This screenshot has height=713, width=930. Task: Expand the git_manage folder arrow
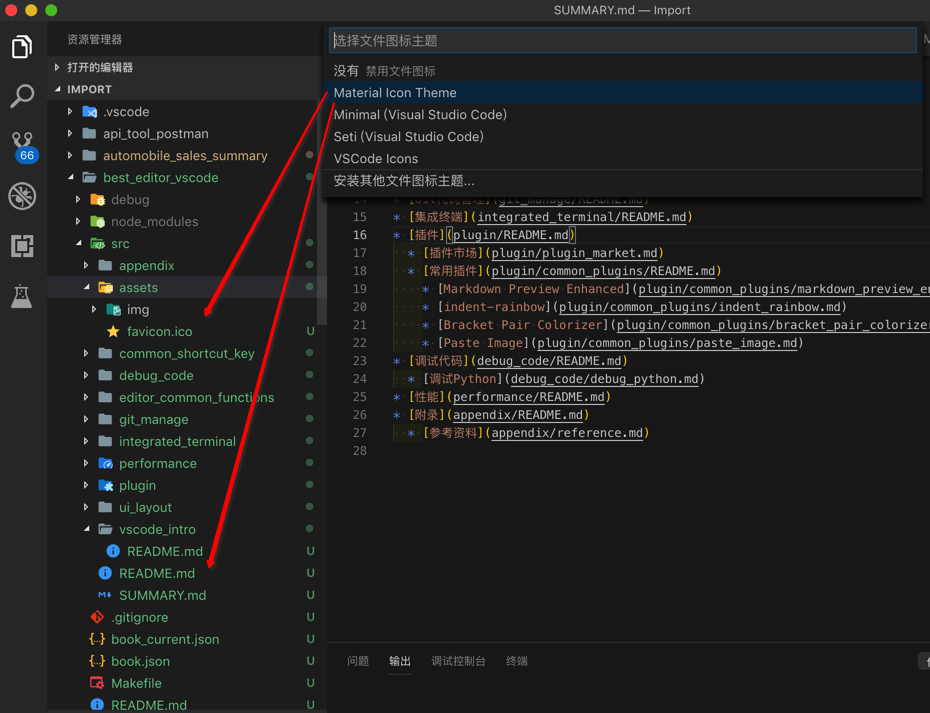point(86,419)
